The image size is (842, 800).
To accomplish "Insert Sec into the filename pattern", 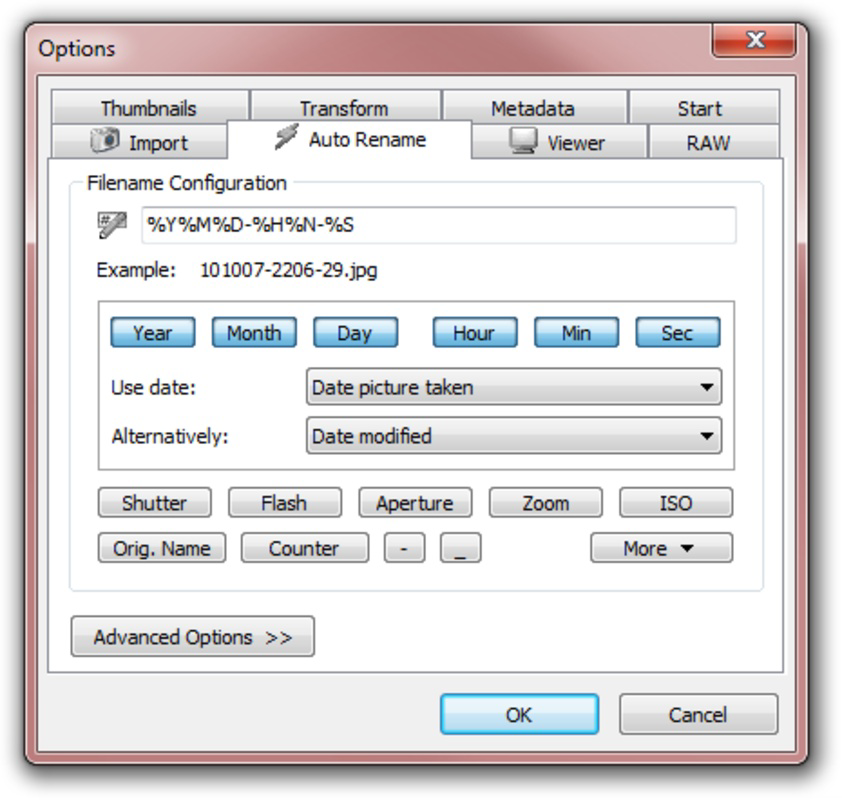I will (x=678, y=332).
